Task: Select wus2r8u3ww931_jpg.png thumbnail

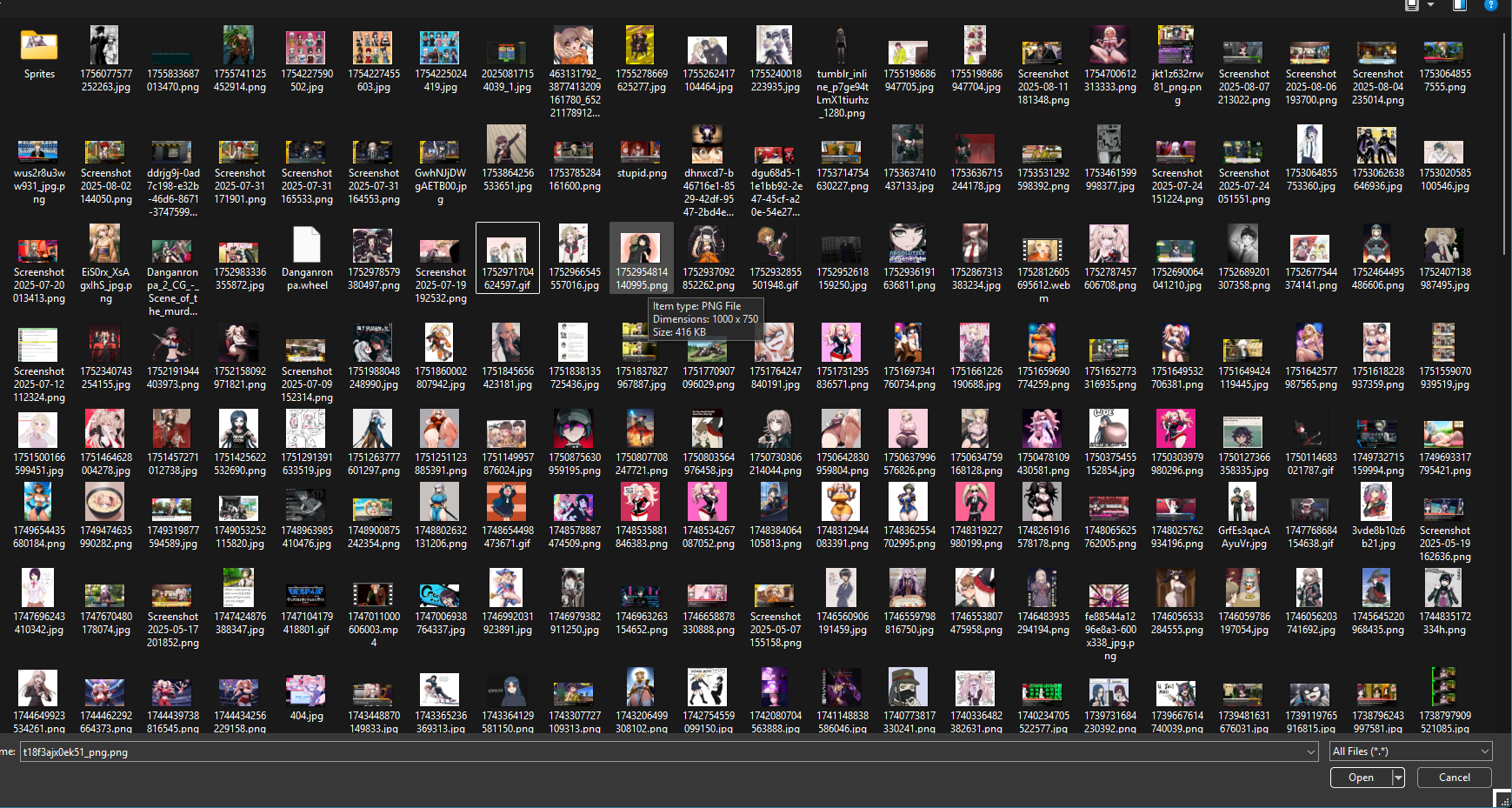Action: click(x=39, y=152)
